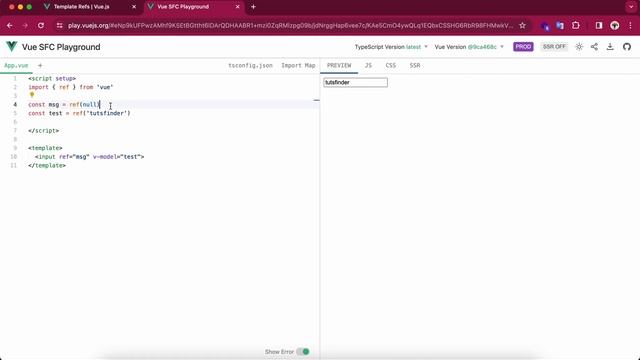640x360 pixels.
Task: Toggle SSR OFF button
Action: (554, 47)
